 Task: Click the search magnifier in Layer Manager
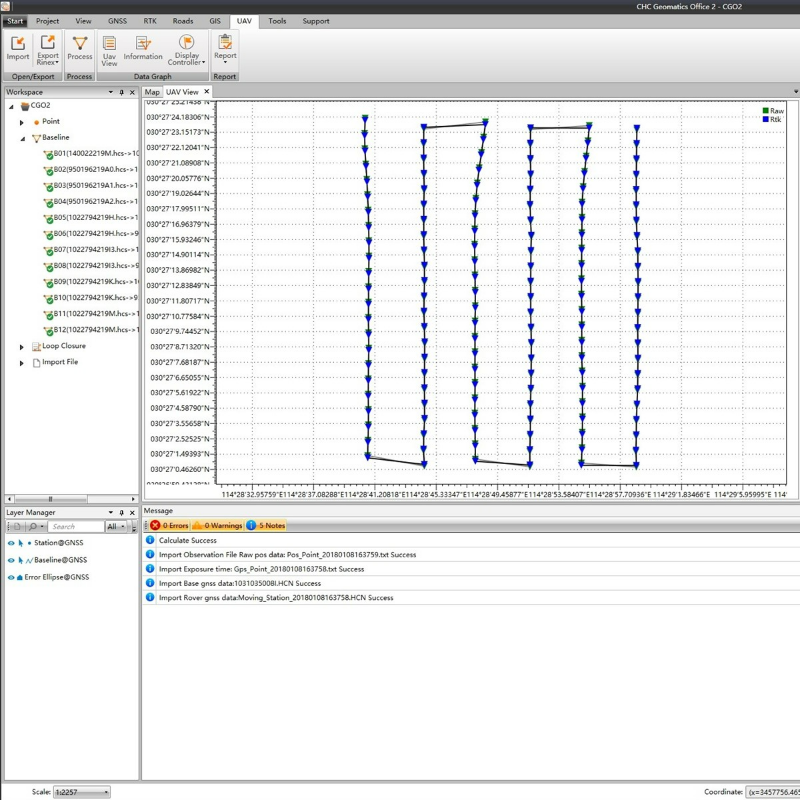click(32, 525)
